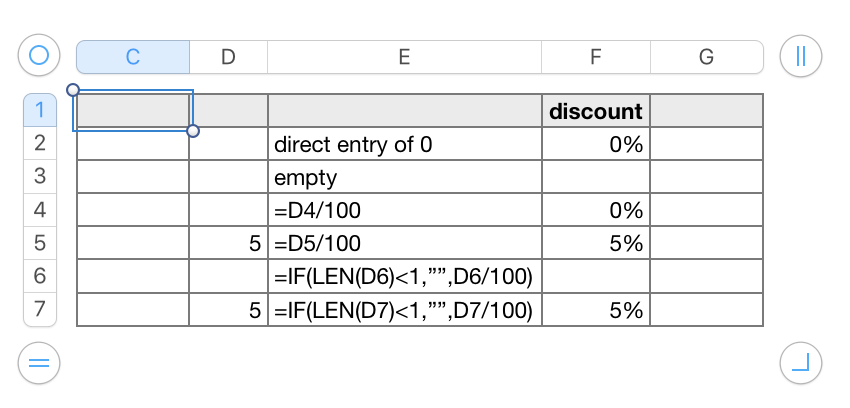The width and height of the screenshot is (850, 408).
Task: Select the cell showing =D5/100
Action: click(x=404, y=243)
